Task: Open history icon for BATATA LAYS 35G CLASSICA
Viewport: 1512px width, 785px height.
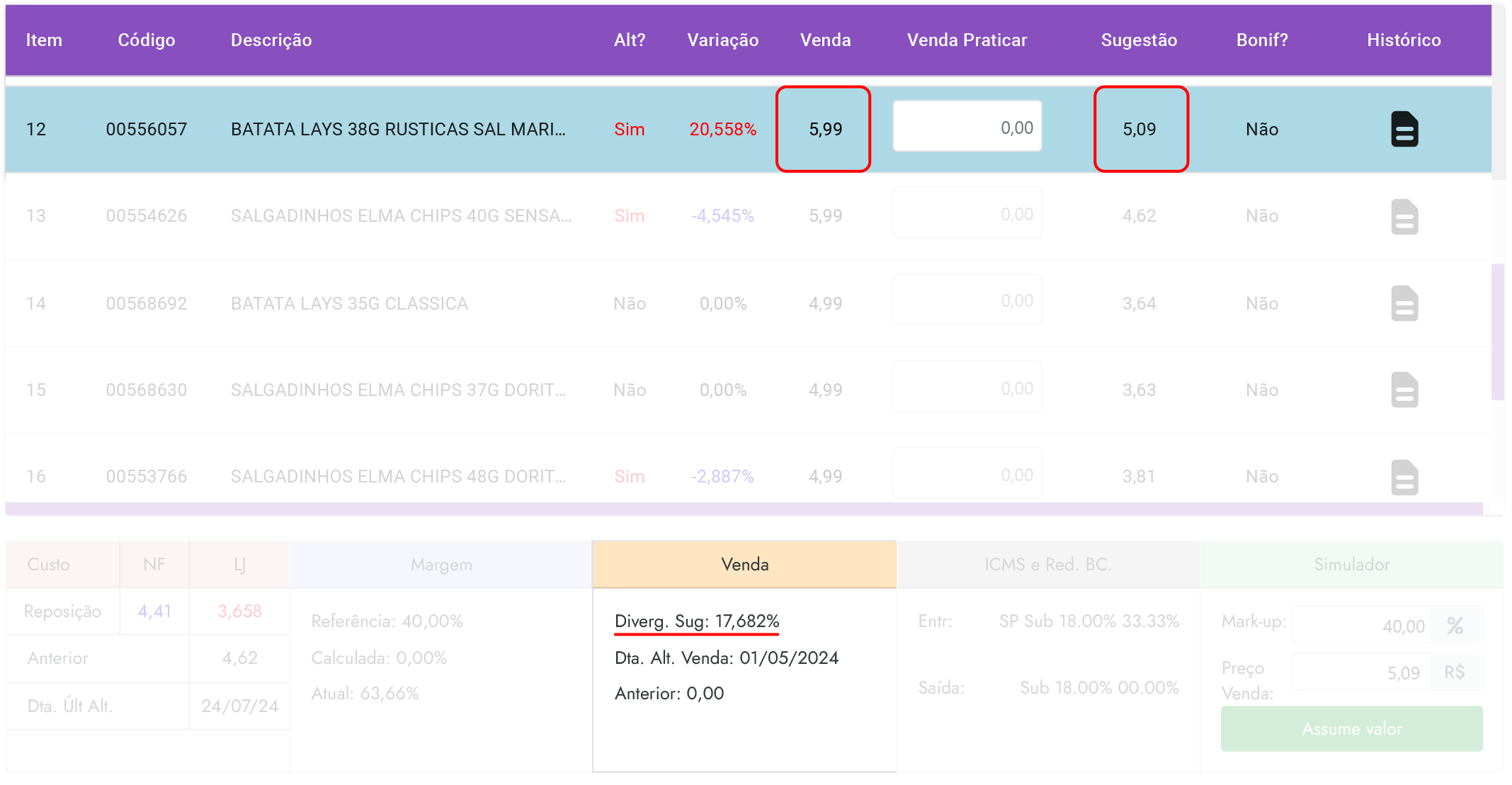Action: (1404, 303)
